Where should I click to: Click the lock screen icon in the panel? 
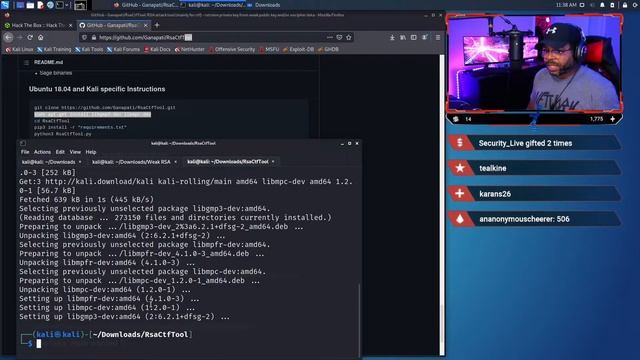[624, 5]
